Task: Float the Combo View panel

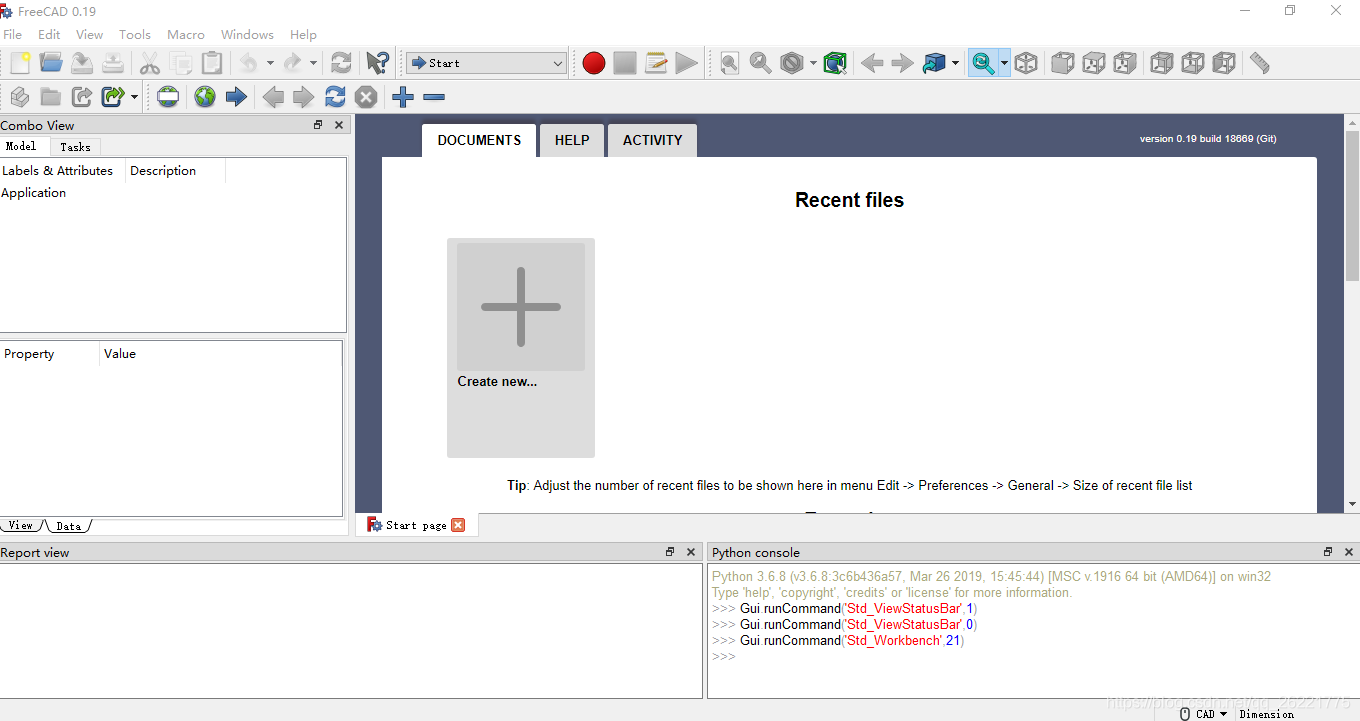Action: [318, 125]
